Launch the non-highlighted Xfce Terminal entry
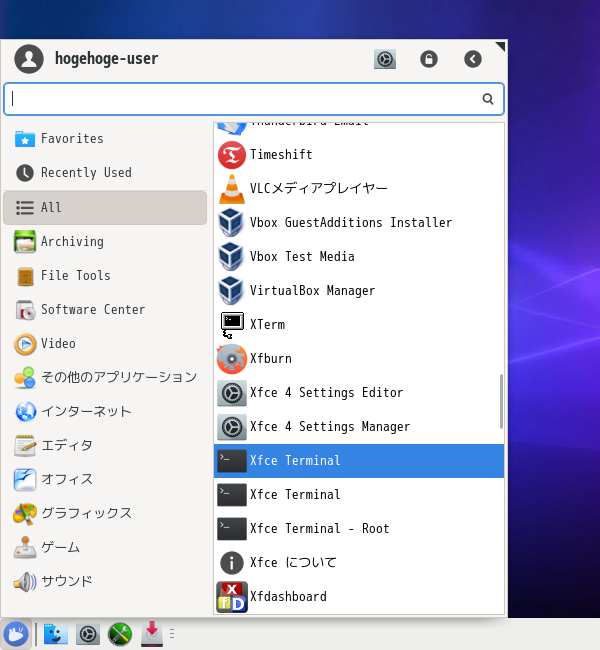 pos(359,495)
